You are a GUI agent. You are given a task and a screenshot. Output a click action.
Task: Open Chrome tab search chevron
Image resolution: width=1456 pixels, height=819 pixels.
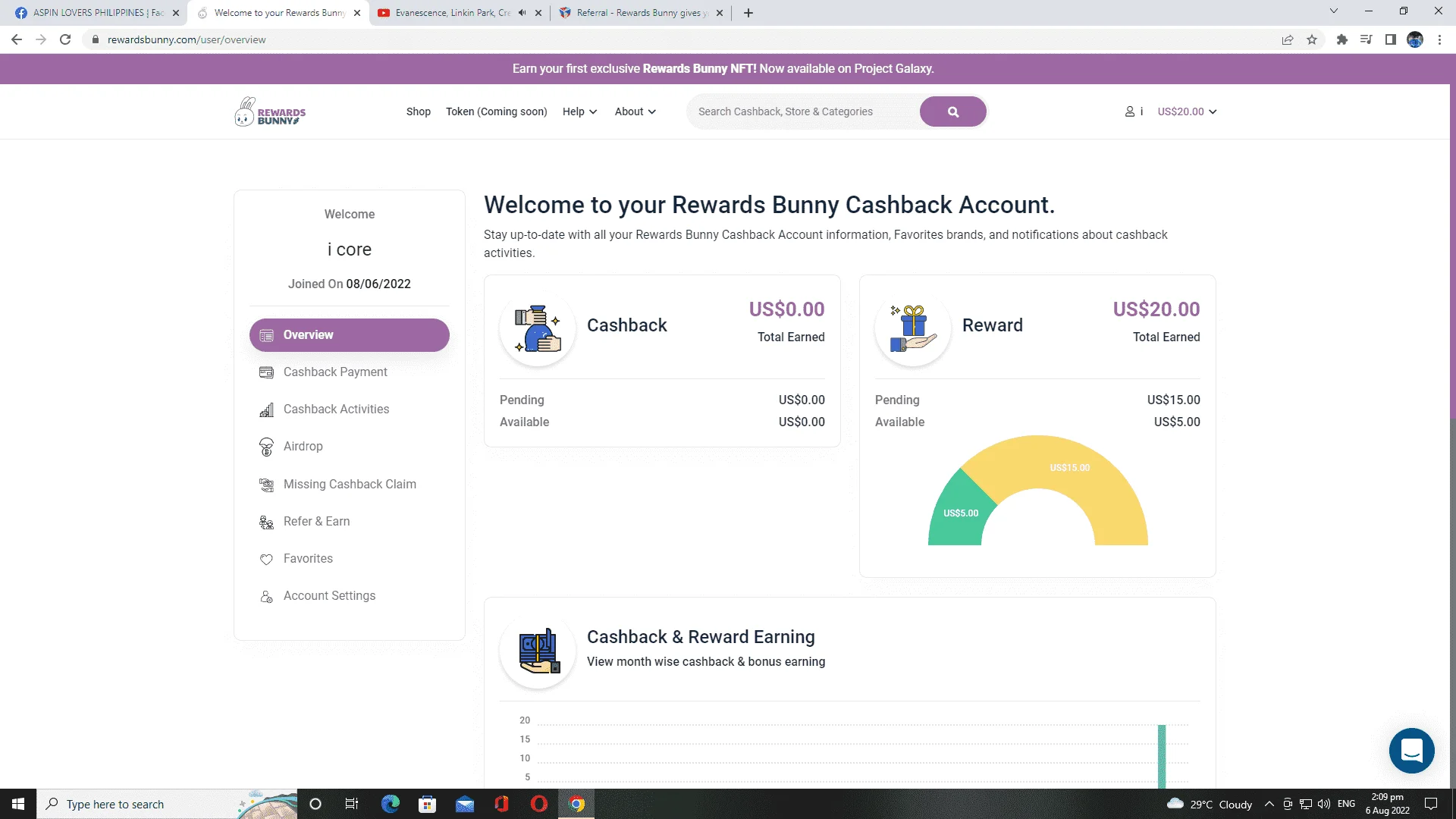click(1334, 11)
